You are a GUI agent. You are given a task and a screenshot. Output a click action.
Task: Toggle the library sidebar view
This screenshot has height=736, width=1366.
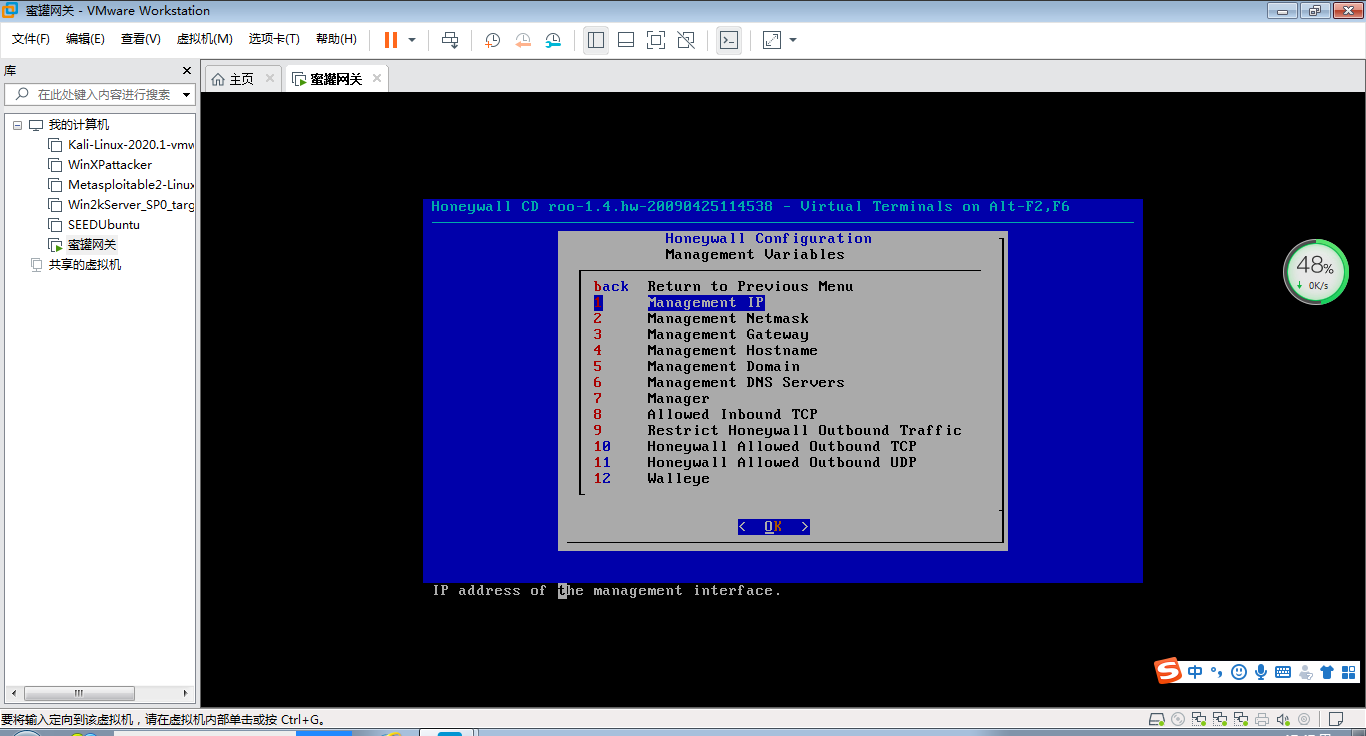coord(596,40)
